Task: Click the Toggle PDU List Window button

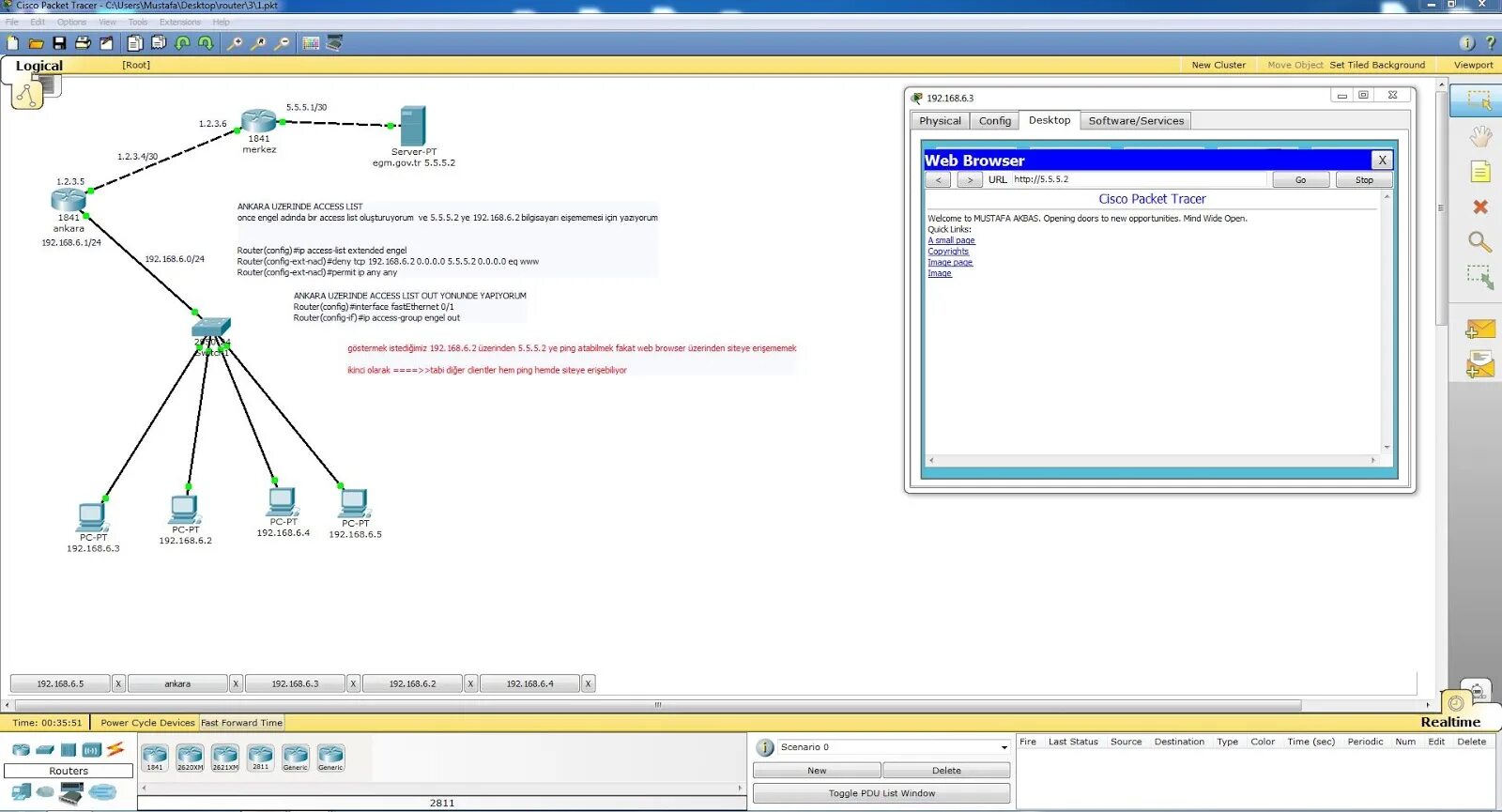Action: click(x=881, y=793)
